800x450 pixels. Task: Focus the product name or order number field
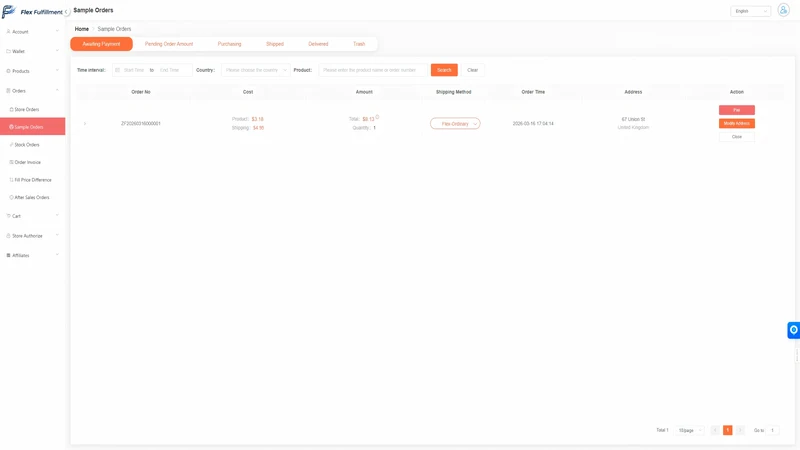click(x=373, y=70)
